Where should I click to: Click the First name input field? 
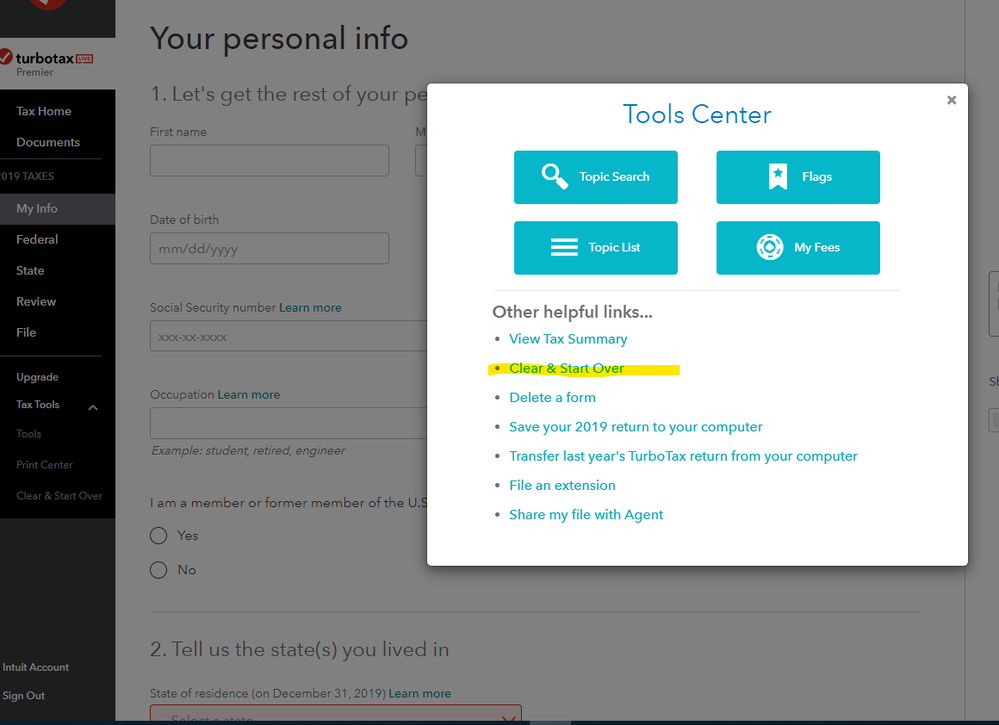[x=270, y=161]
